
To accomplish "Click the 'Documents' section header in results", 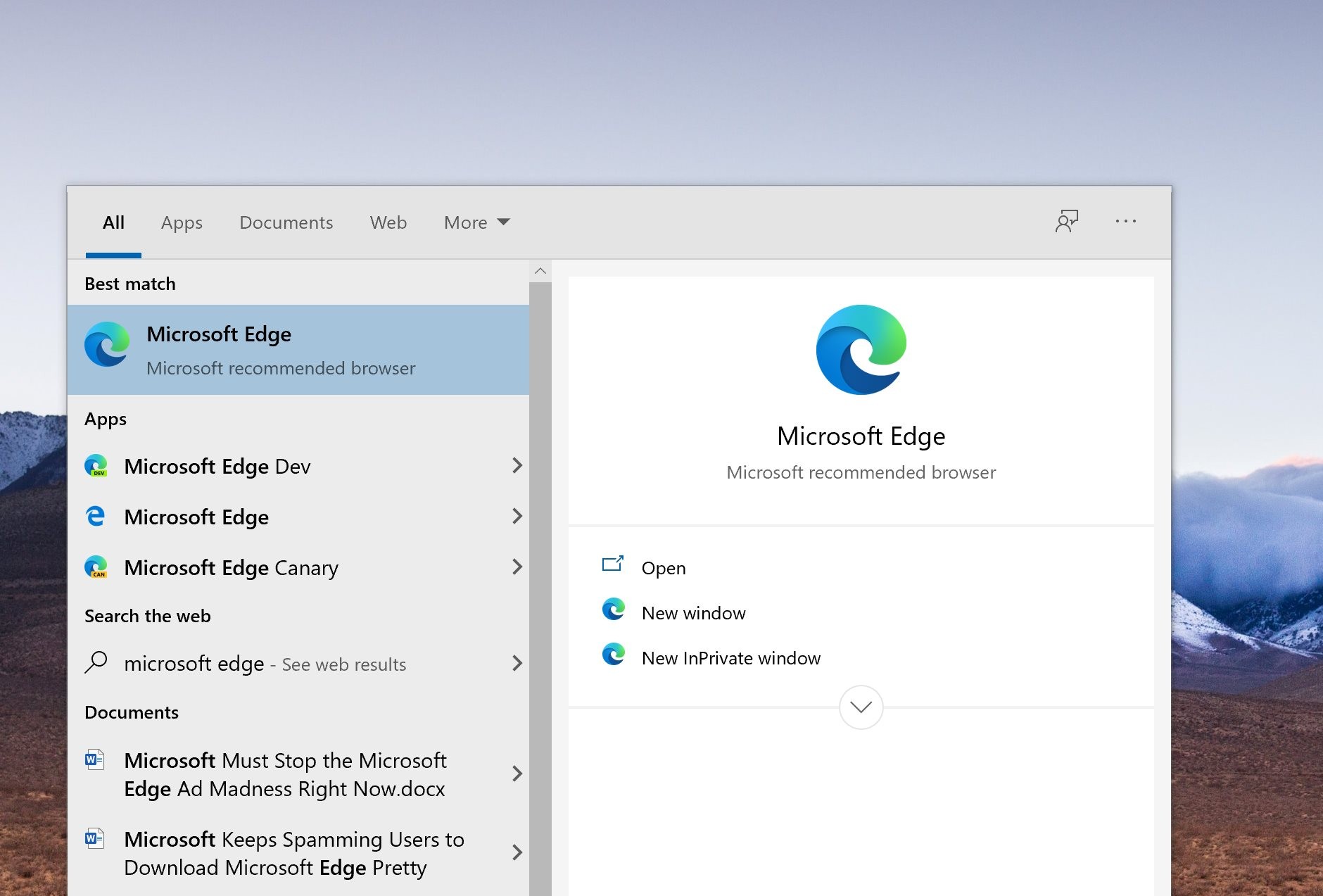I will click(x=132, y=712).
